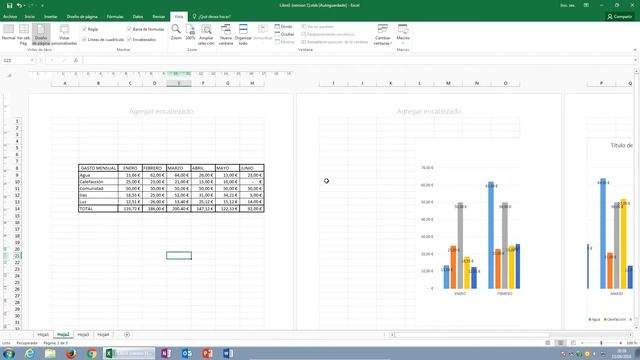Expand Cambiar ventanas dropdown
The height and width of the screenshot is (360, 640).
point(382,34)
